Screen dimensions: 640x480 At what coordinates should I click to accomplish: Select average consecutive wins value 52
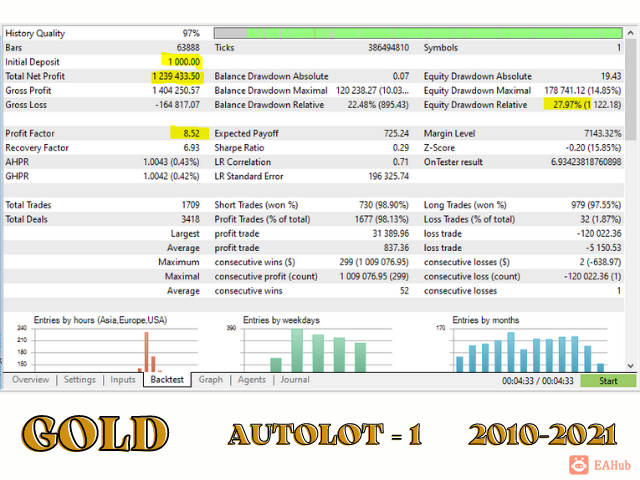404,291
